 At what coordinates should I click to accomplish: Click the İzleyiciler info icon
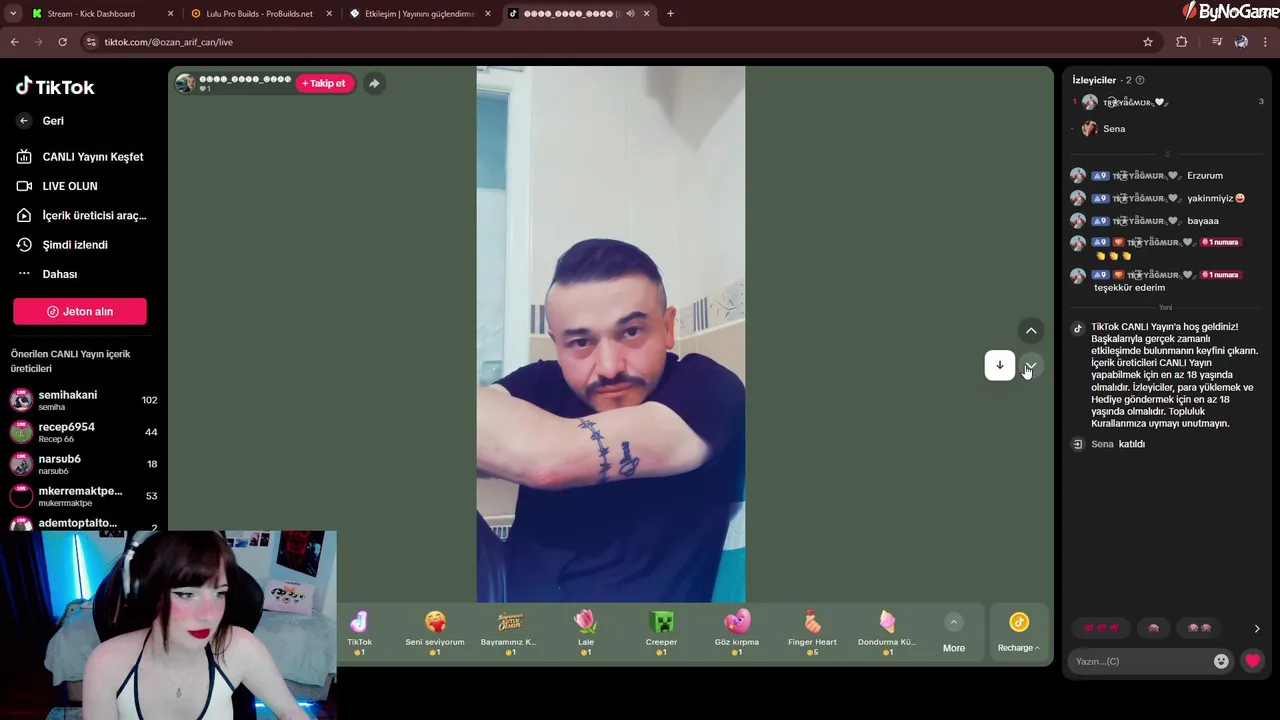tap(1140, 80)
